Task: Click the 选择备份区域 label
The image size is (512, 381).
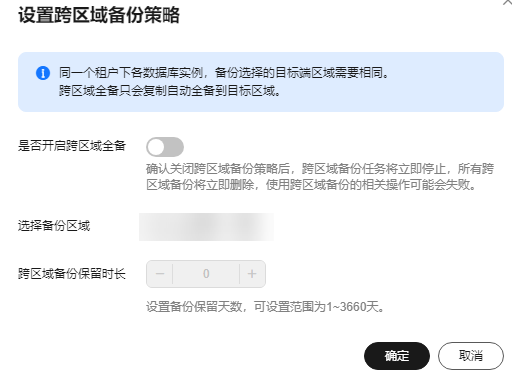Action: click(x=54, y=226)
